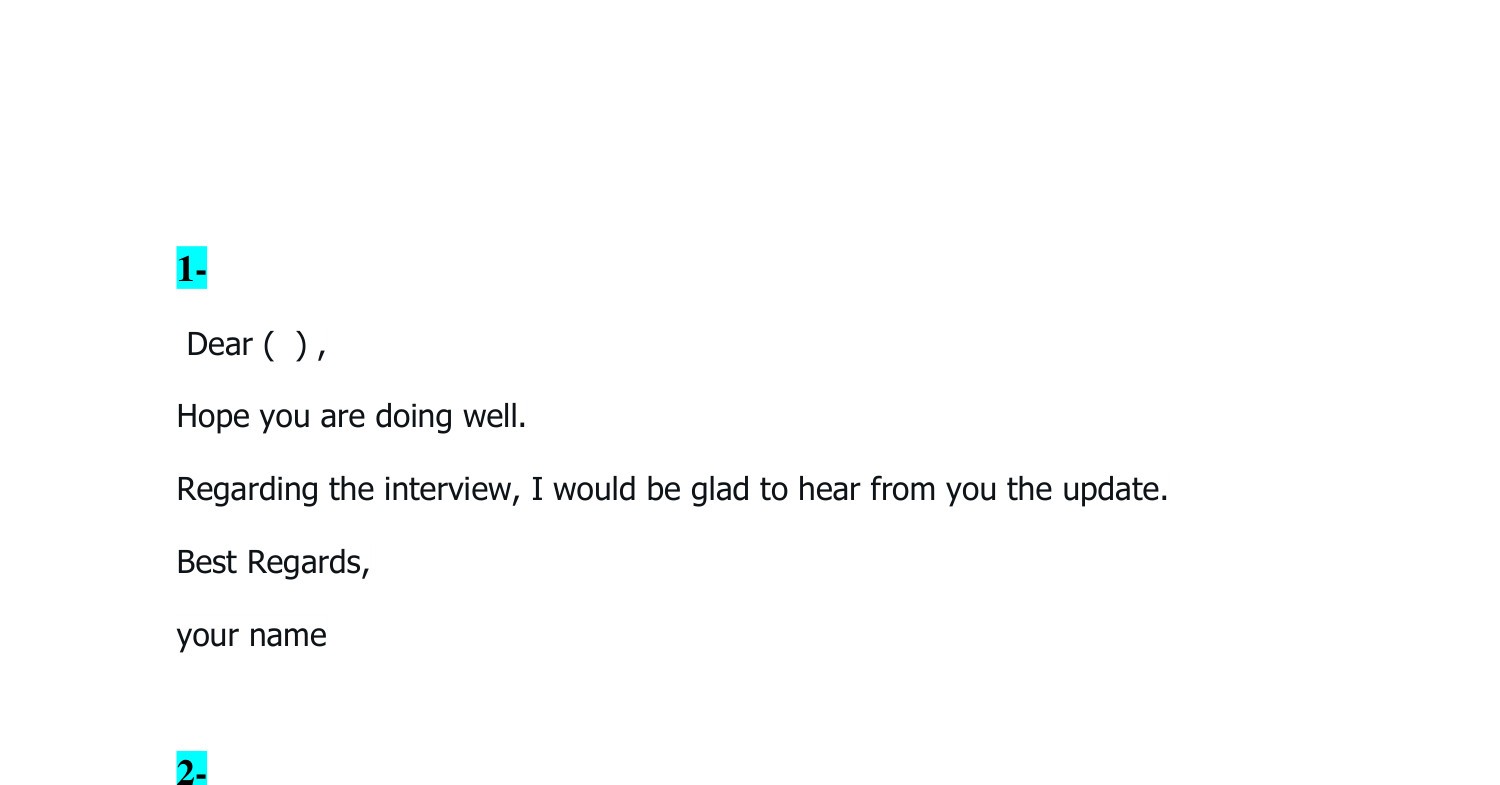Place cursor inside the empty parentheses after Dear
The height and width of the screenshot is (785, 1500).
tap(286, 344)
